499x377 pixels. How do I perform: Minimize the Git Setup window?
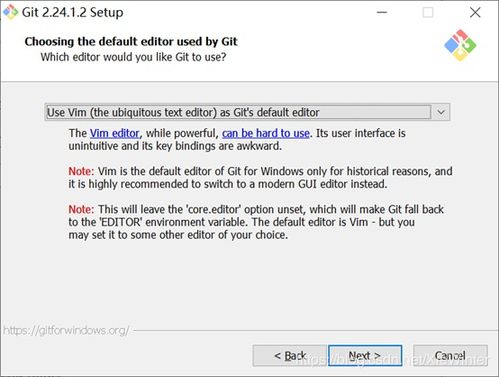(382, 12)
